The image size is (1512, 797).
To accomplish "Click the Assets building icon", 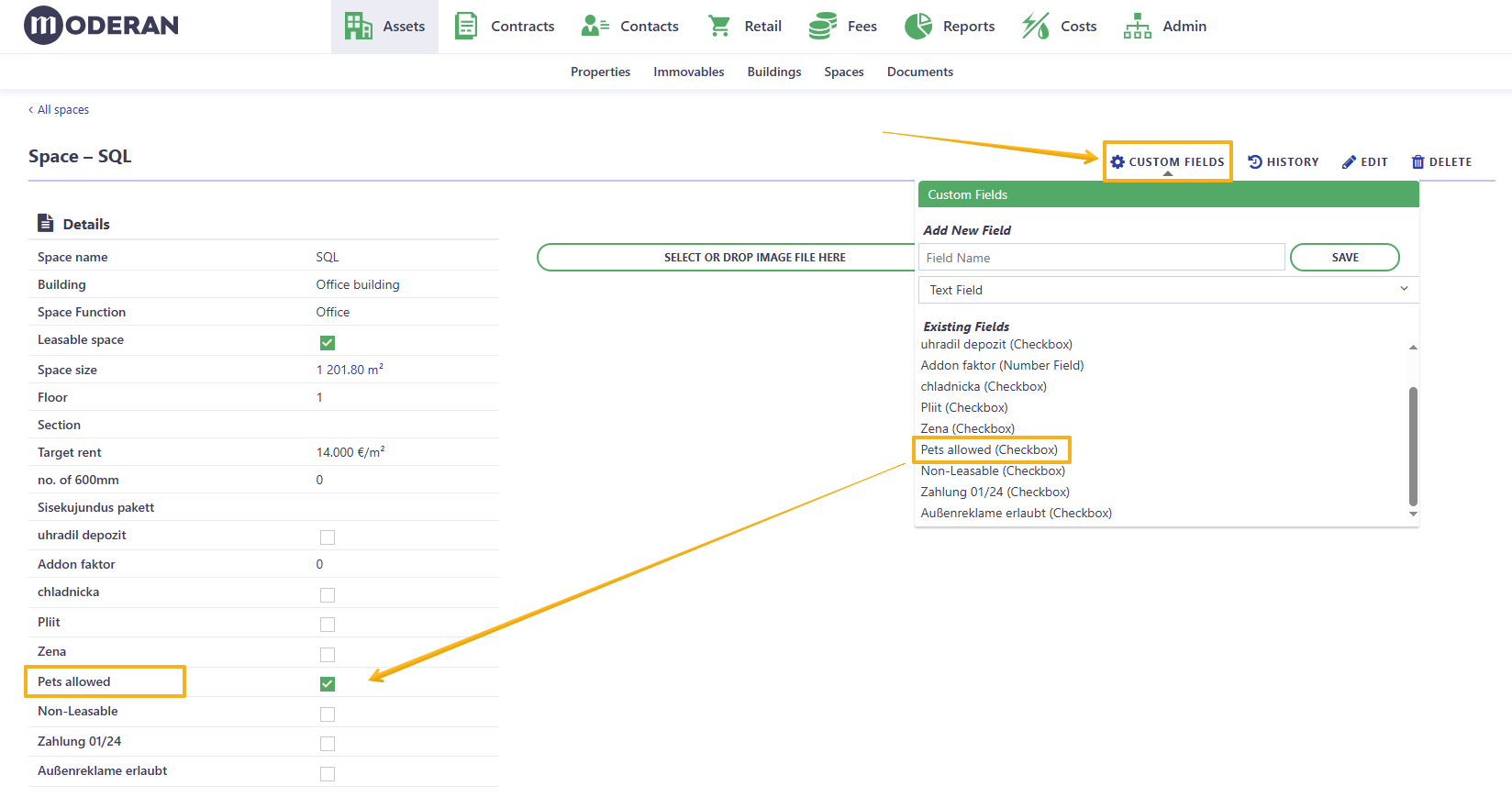I will pyautogui.click(x=358, y=26).
